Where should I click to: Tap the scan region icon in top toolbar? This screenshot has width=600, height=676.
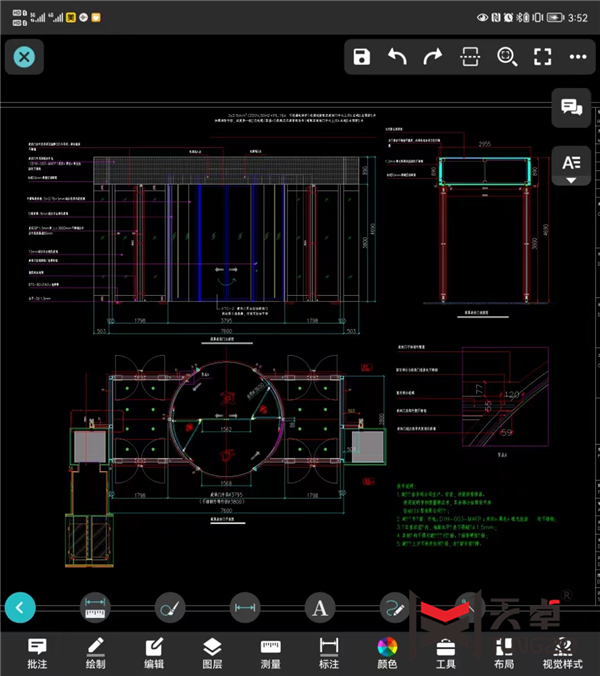coord(469,57)
